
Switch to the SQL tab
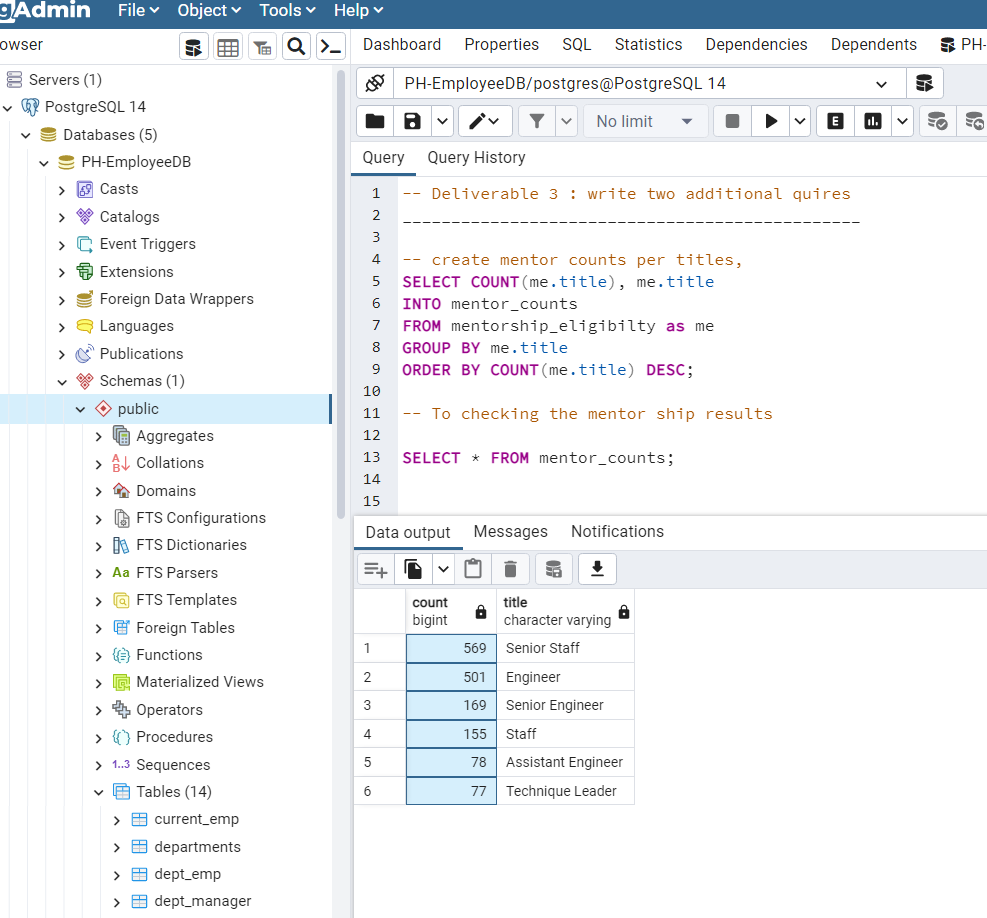[x=577, y=45]
